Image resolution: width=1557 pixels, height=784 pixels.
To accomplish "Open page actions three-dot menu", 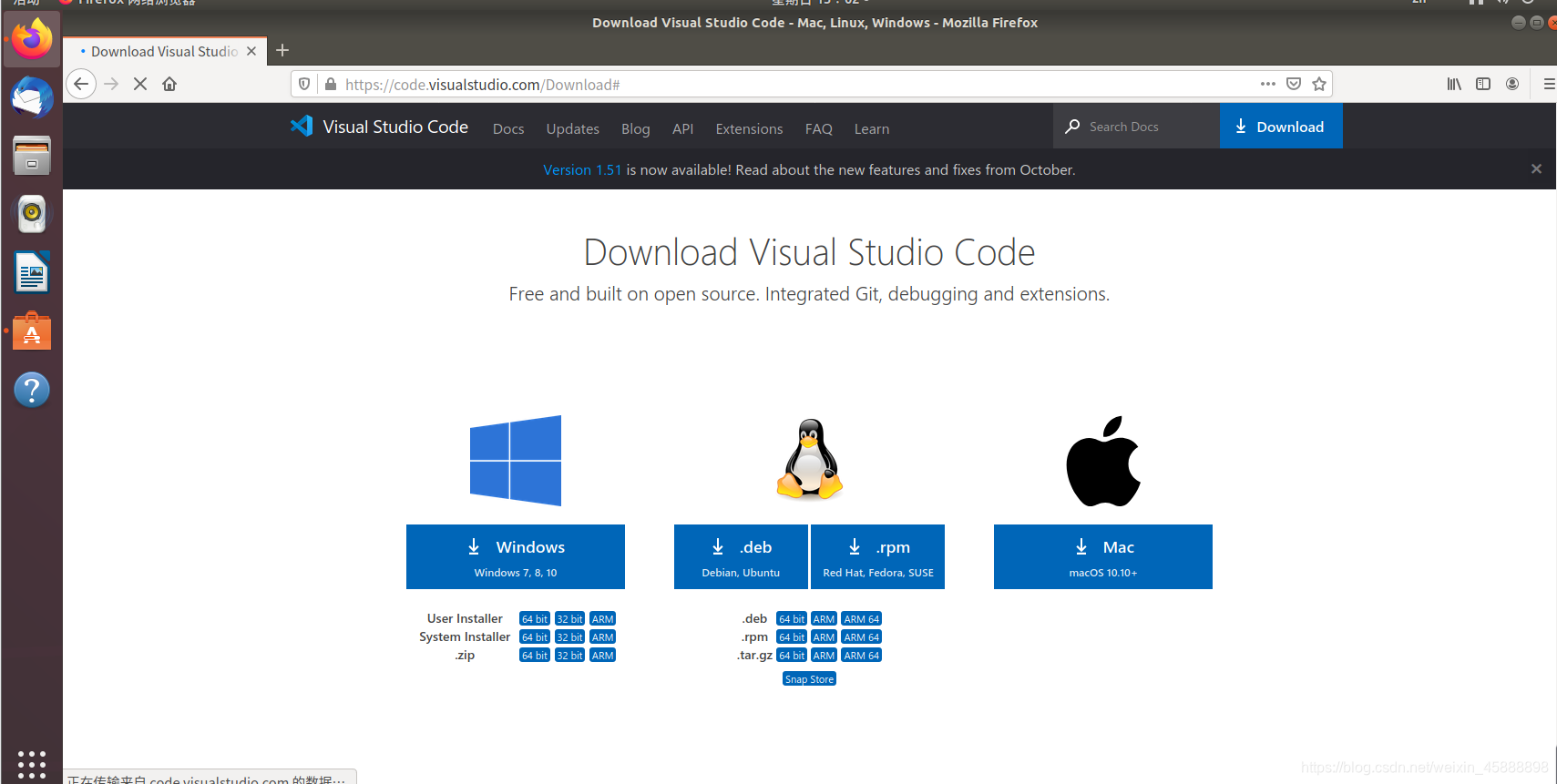I will [x=1268, y=84].
